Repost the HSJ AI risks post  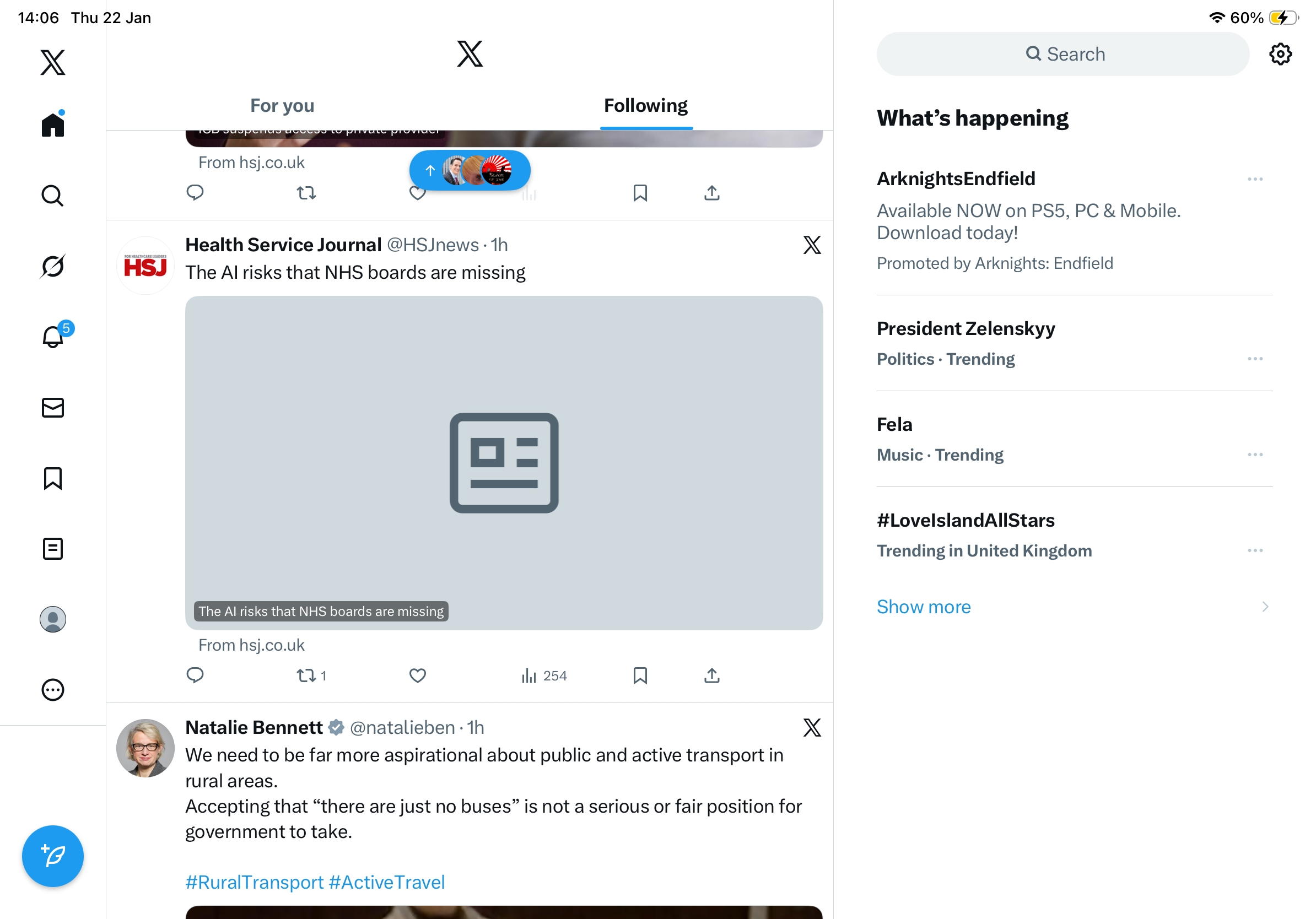[306, 675]
